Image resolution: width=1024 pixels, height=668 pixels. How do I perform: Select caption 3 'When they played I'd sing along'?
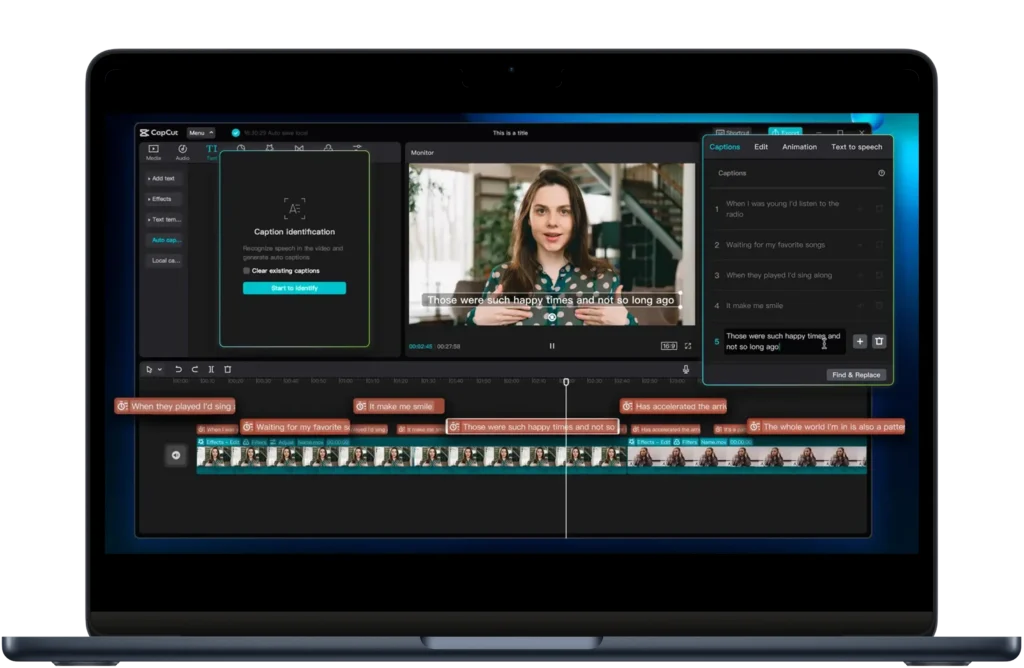point(799,276)
